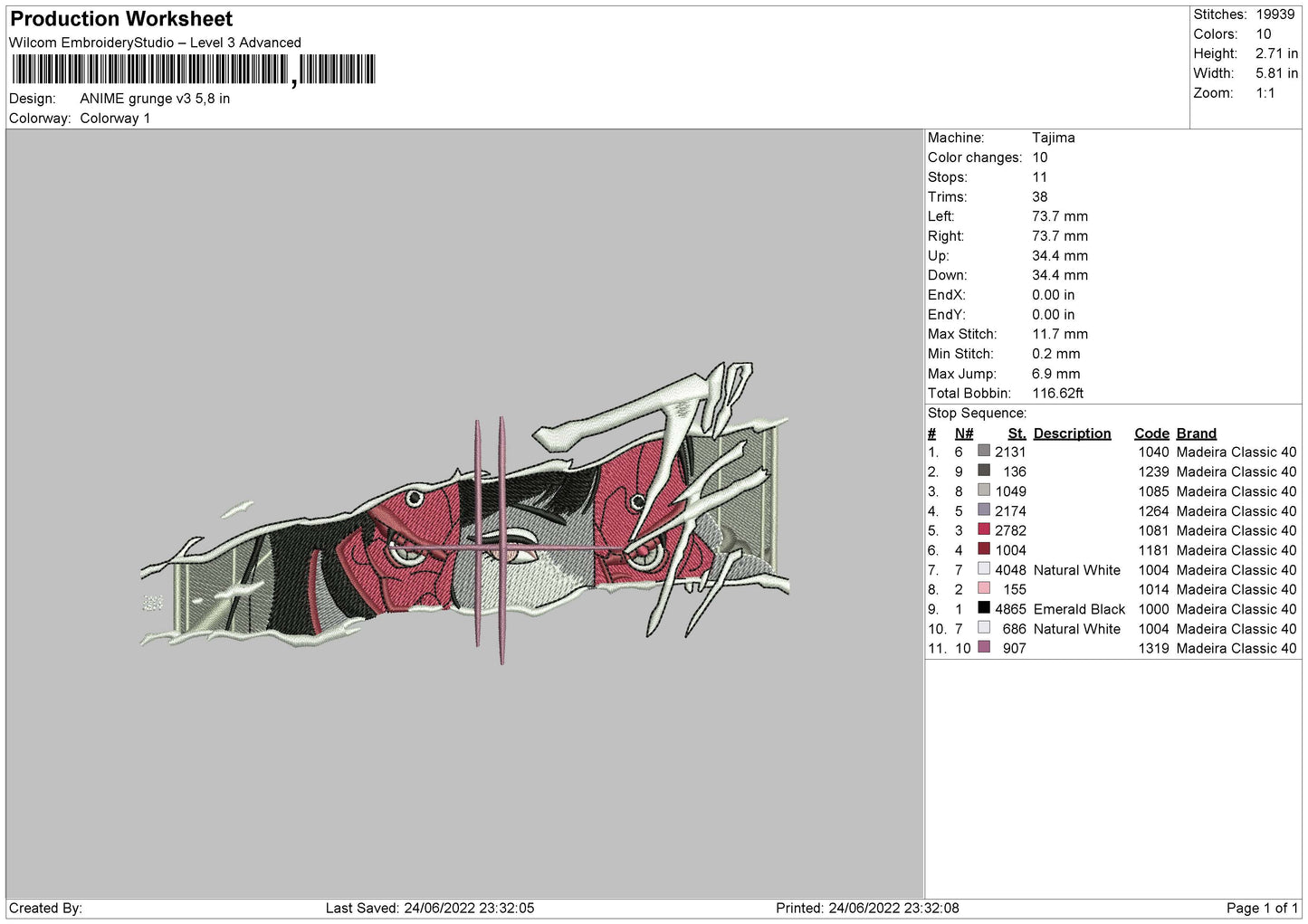Click the barcode below the Wilcom title
Viewport: 1308px width, 924px height.
point(194,70)
